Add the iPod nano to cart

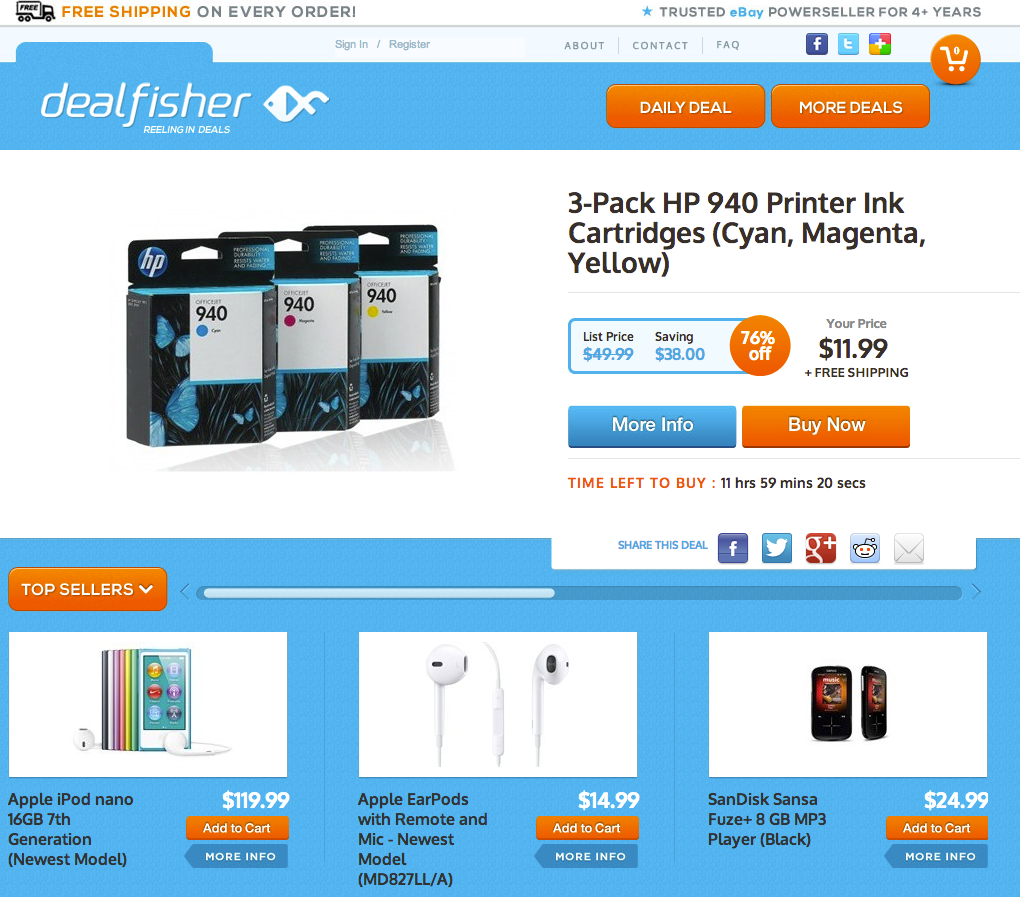(x=237, y=828)
